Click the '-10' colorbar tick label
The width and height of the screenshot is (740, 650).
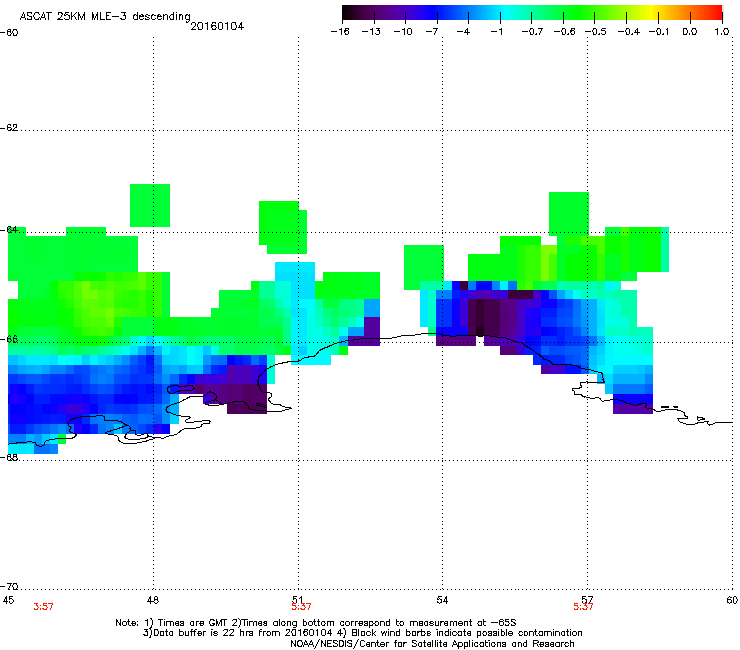click(403, 32)
